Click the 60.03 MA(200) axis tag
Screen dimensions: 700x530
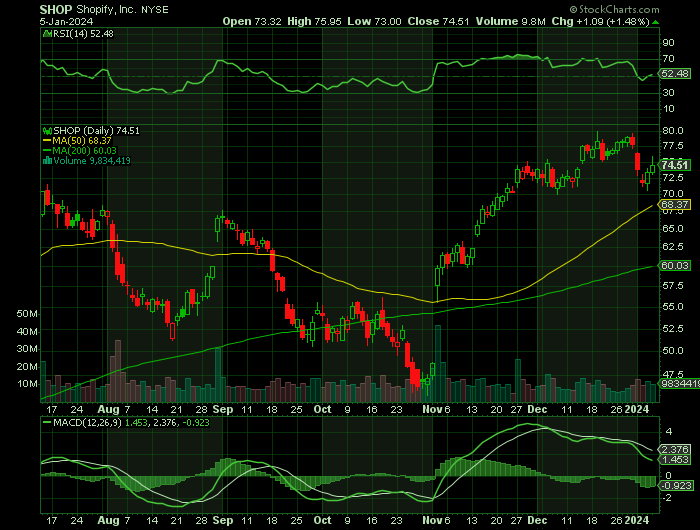[x=675, y=265]
